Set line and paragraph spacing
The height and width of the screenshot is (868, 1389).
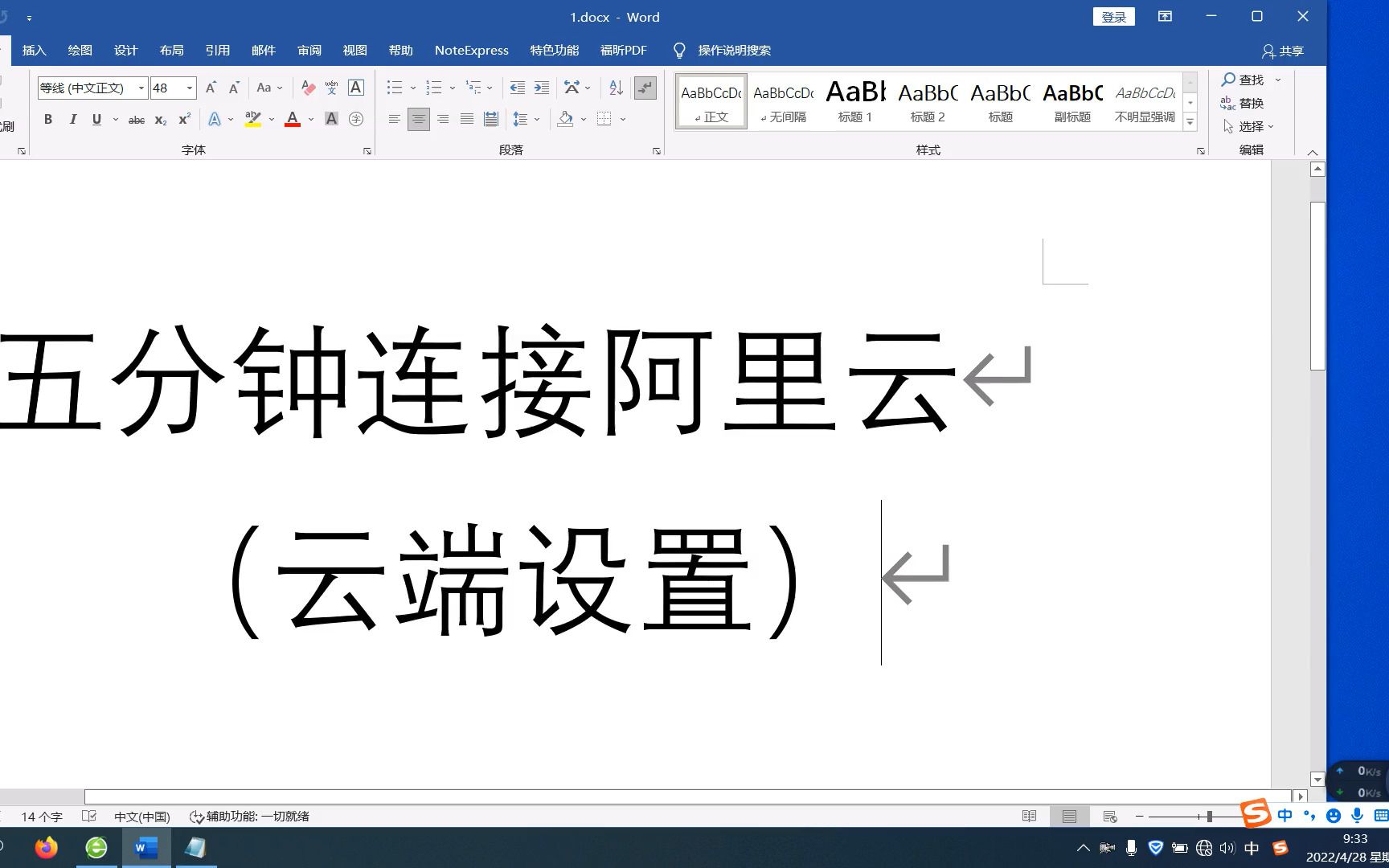tap(521, 119)
